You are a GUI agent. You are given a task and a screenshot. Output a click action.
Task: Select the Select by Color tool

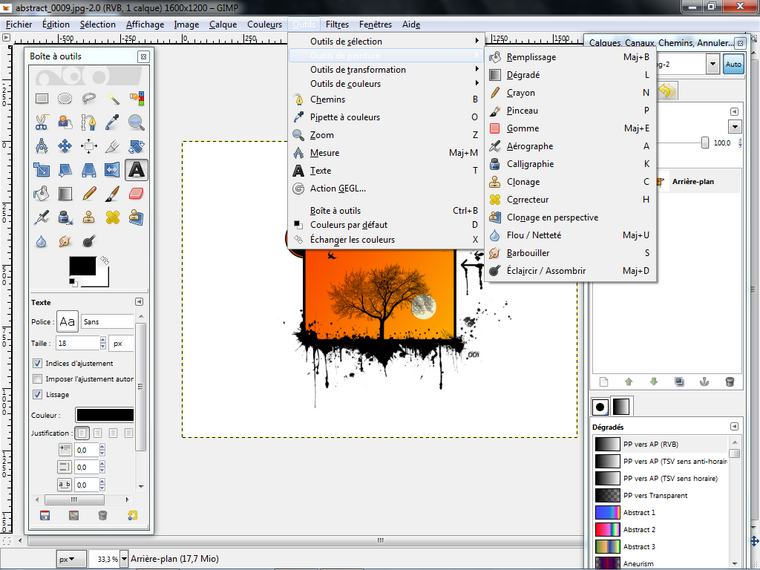pyautogui.click(x=137, y=99)
